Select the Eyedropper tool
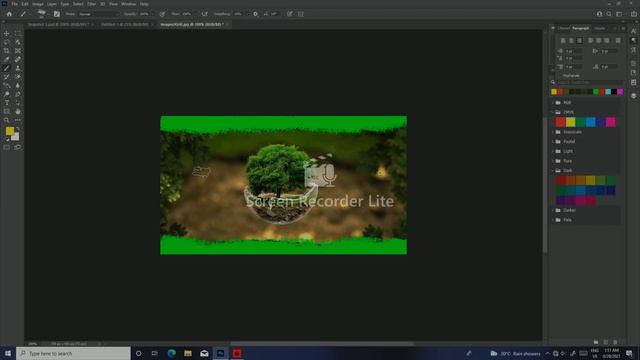This screenshot has width=640, height=360. [7, 60]
